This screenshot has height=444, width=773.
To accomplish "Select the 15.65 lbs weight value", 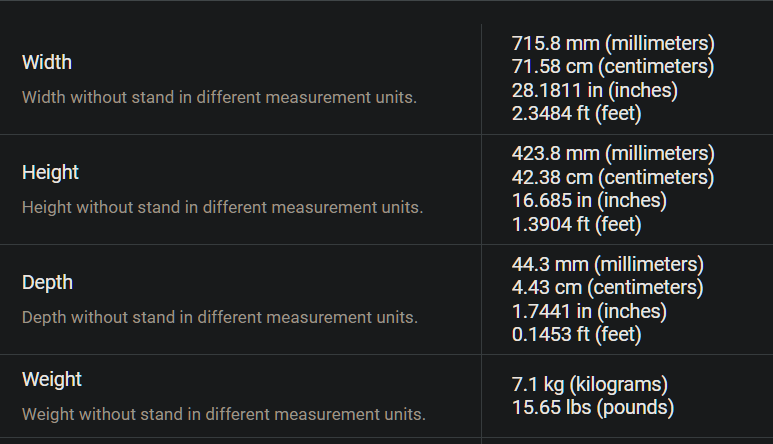I will point(593,408).
